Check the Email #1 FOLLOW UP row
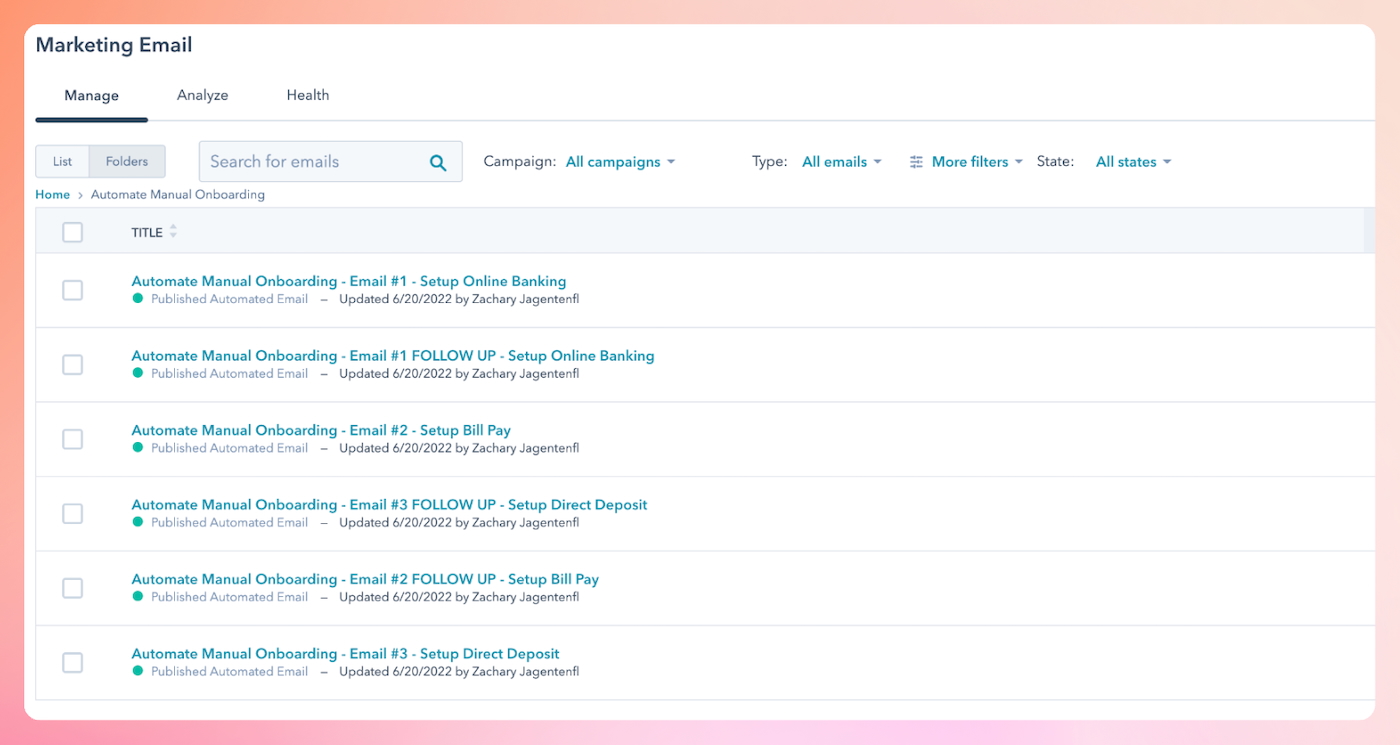 [72, 365]
